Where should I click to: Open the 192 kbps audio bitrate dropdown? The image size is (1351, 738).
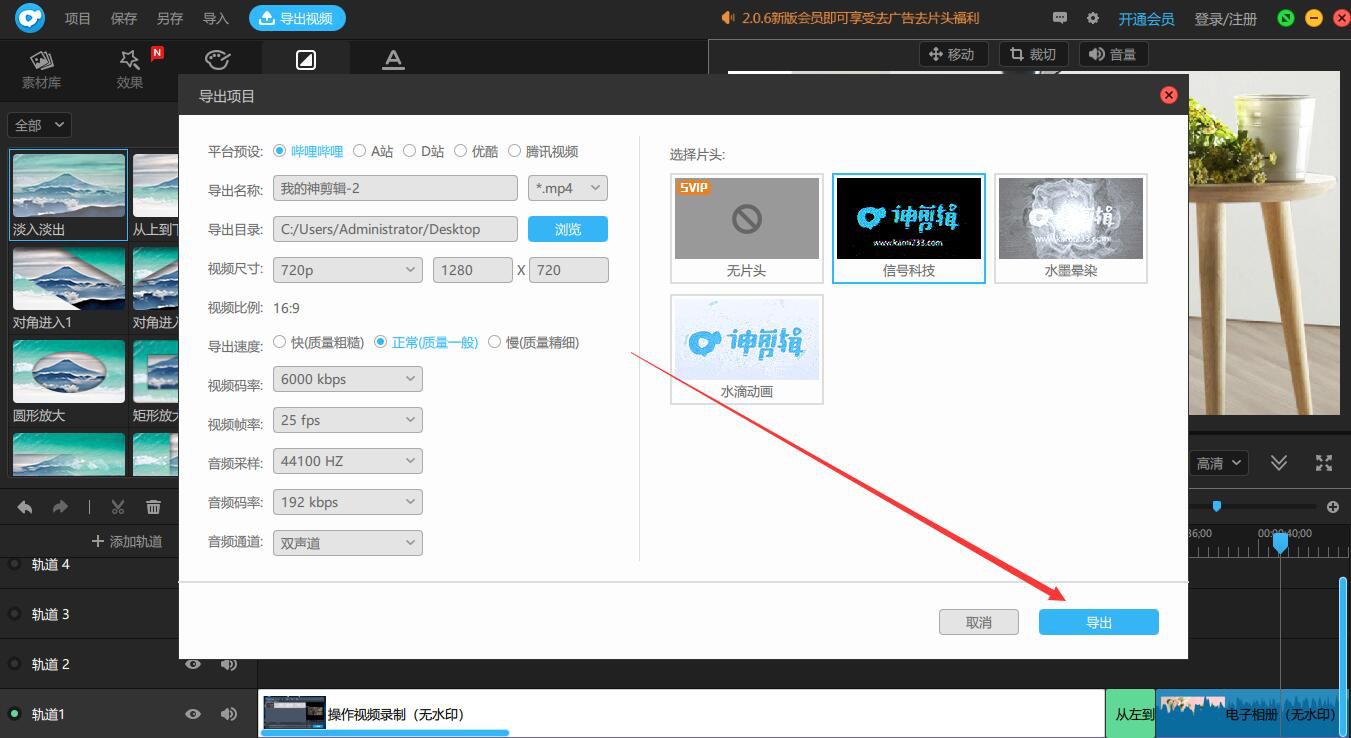(x=348, y=502)
